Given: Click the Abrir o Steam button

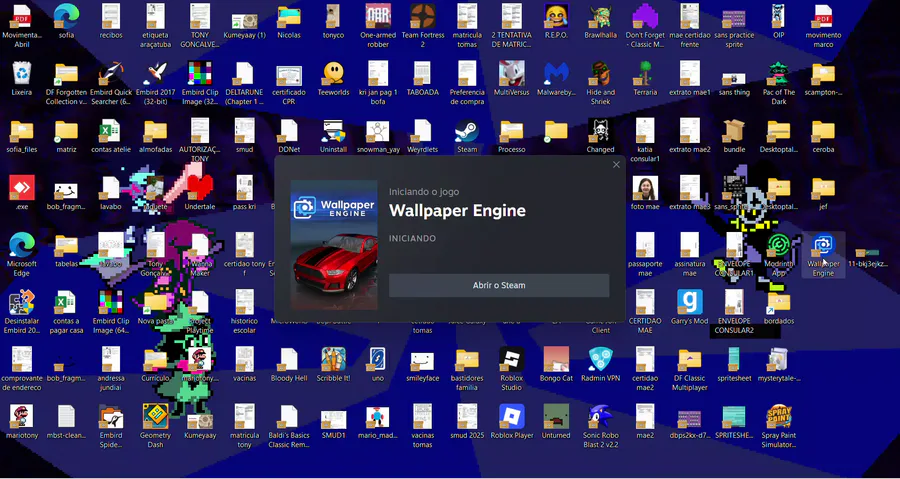Looking at the screenshot, I should tap(499, 285).
